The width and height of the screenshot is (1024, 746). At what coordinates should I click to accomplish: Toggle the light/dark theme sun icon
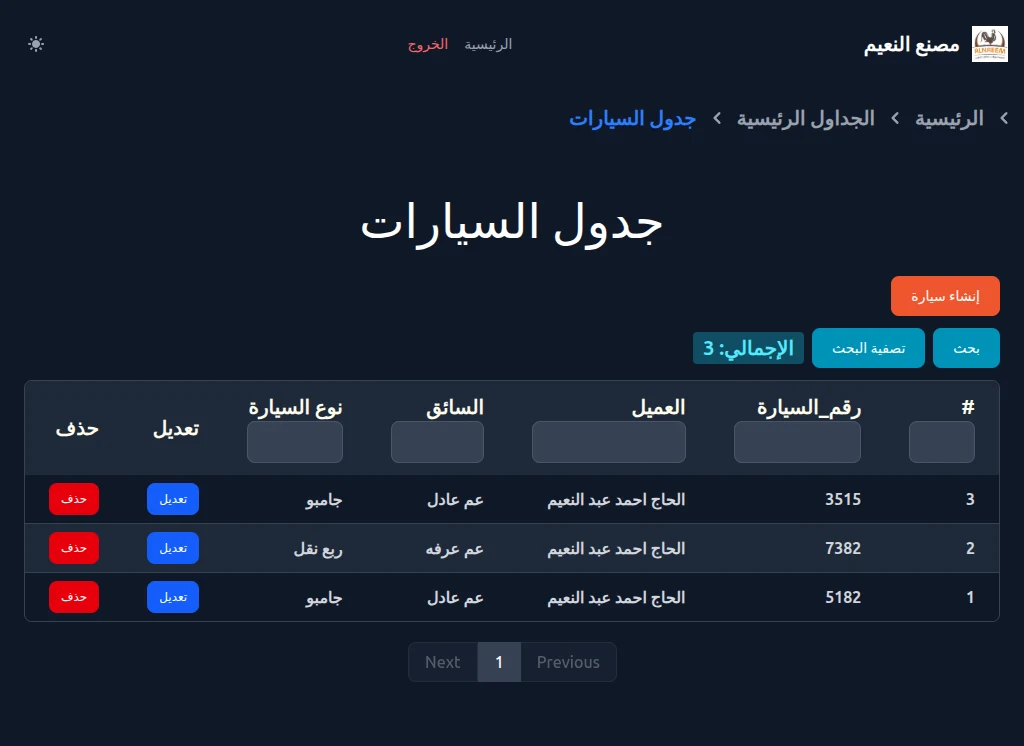coord(36,44)
